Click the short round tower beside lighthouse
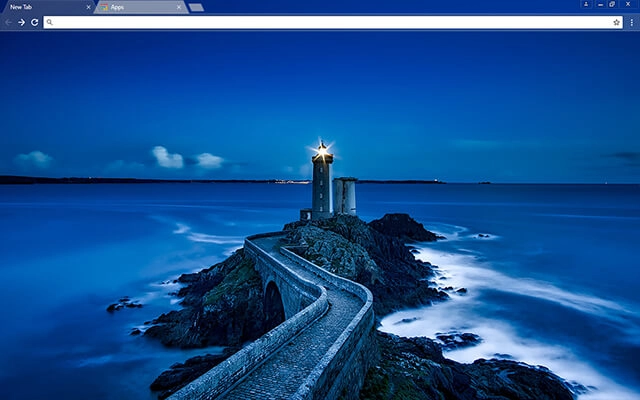 click(x=345, y=196)
